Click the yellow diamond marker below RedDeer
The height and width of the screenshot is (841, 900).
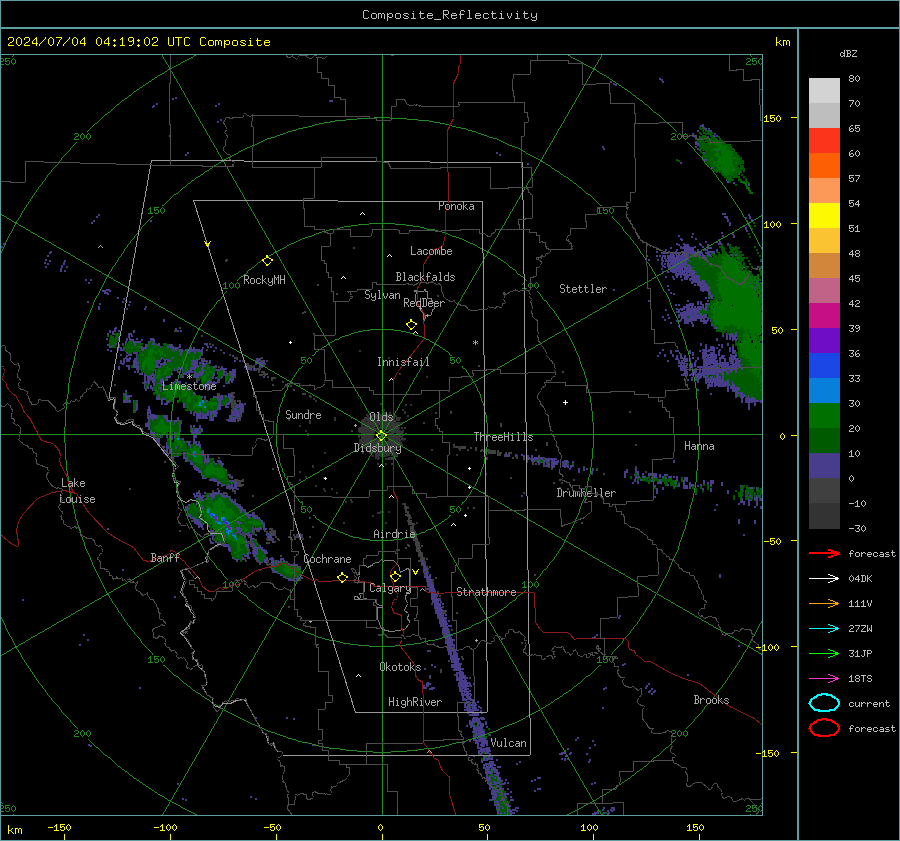coord(412,325)
